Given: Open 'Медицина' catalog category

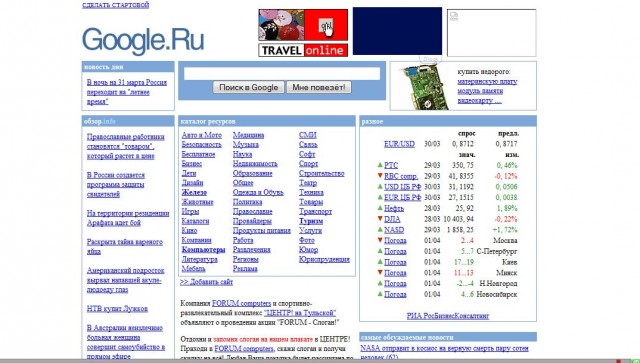Looking at the screenshot, I should (248, 135).
